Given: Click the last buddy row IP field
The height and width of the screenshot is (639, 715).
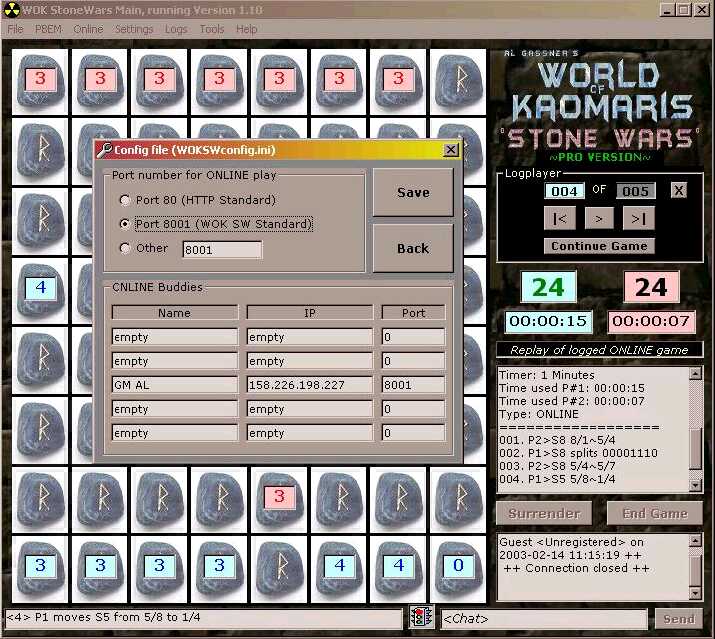Looking at the screenshot, I should click(310, 433).
